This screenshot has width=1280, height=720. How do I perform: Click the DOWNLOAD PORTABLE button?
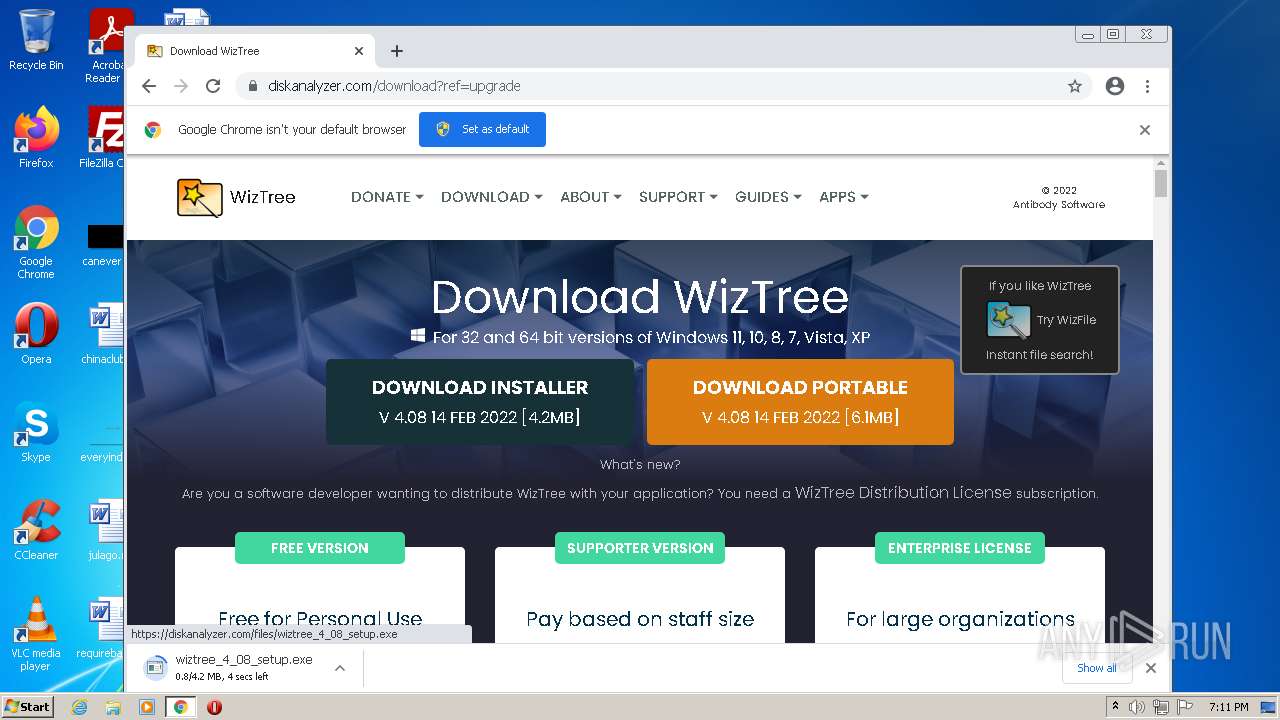pyautogui.click(x=800, y=402)
